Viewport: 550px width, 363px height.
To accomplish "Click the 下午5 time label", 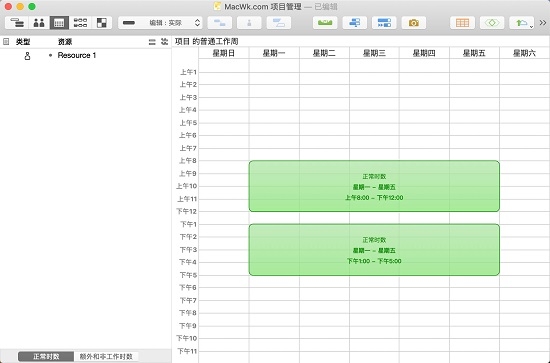I will [x=188, y=275].
